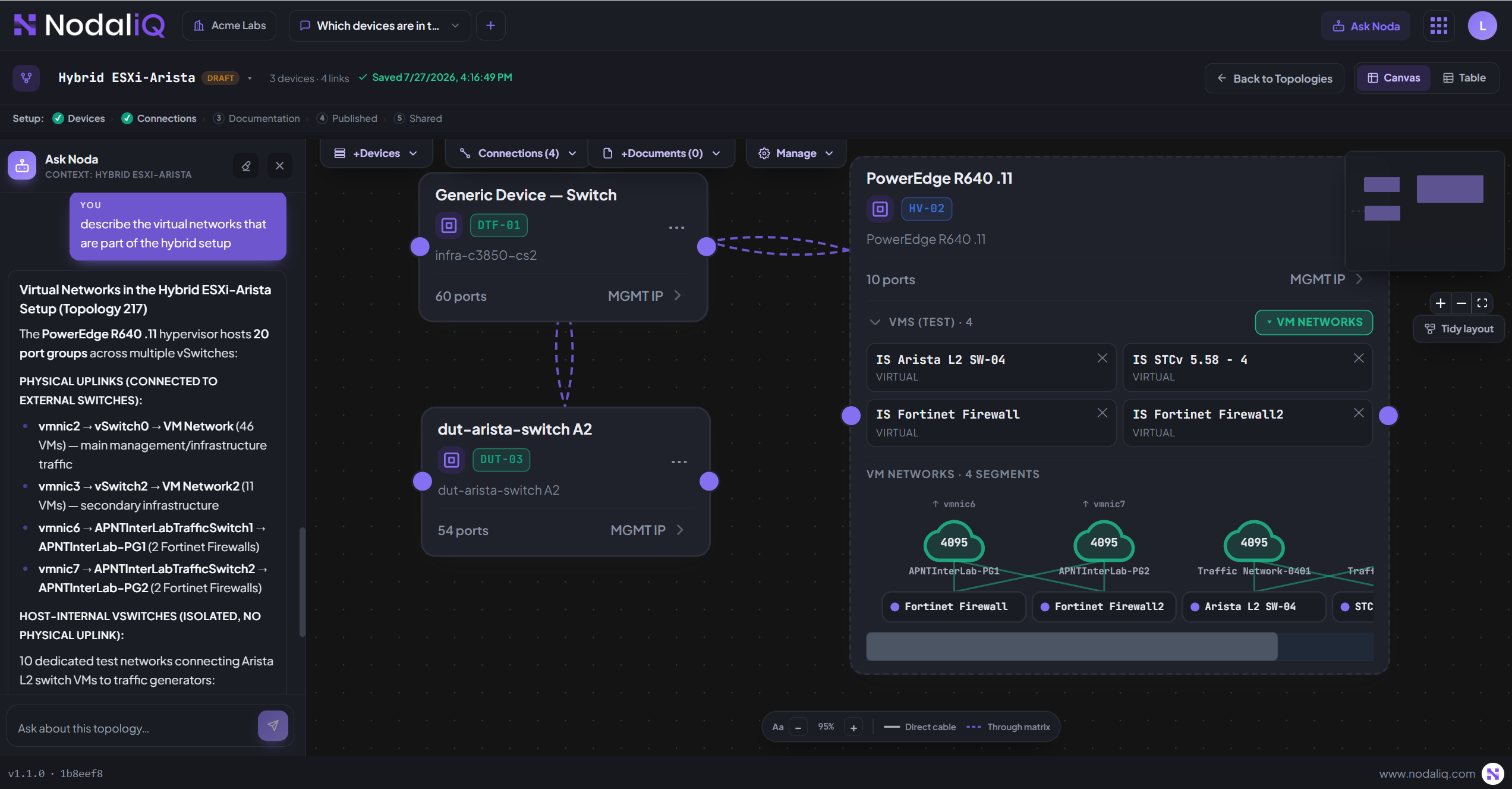This screenshot has height=789, width=1512.
Task: Expand the +Devices dropdown
Action: coord(376,153)
